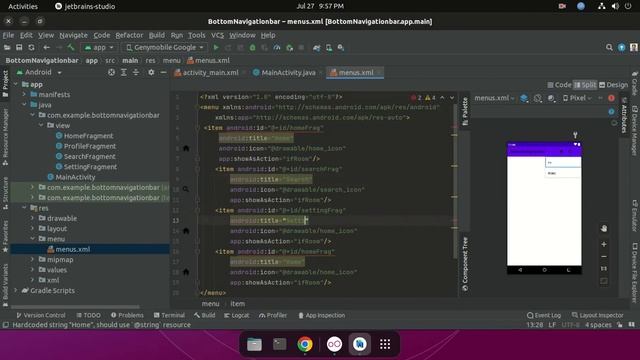
Task: Open the Navigate menu
Action: pos(73,35)
